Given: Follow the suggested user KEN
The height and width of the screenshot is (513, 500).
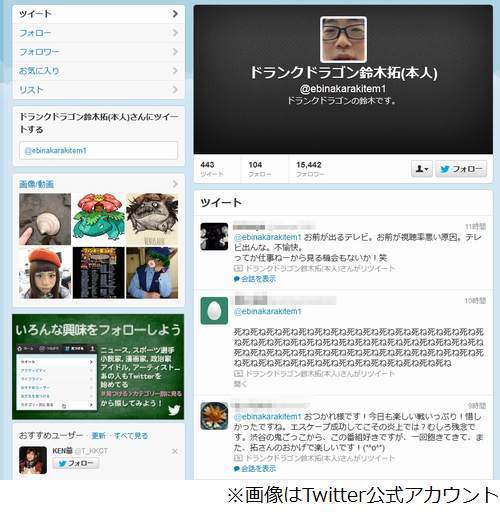Looking at the screenshot, I should pyautogui.click(x=76, y=463).
